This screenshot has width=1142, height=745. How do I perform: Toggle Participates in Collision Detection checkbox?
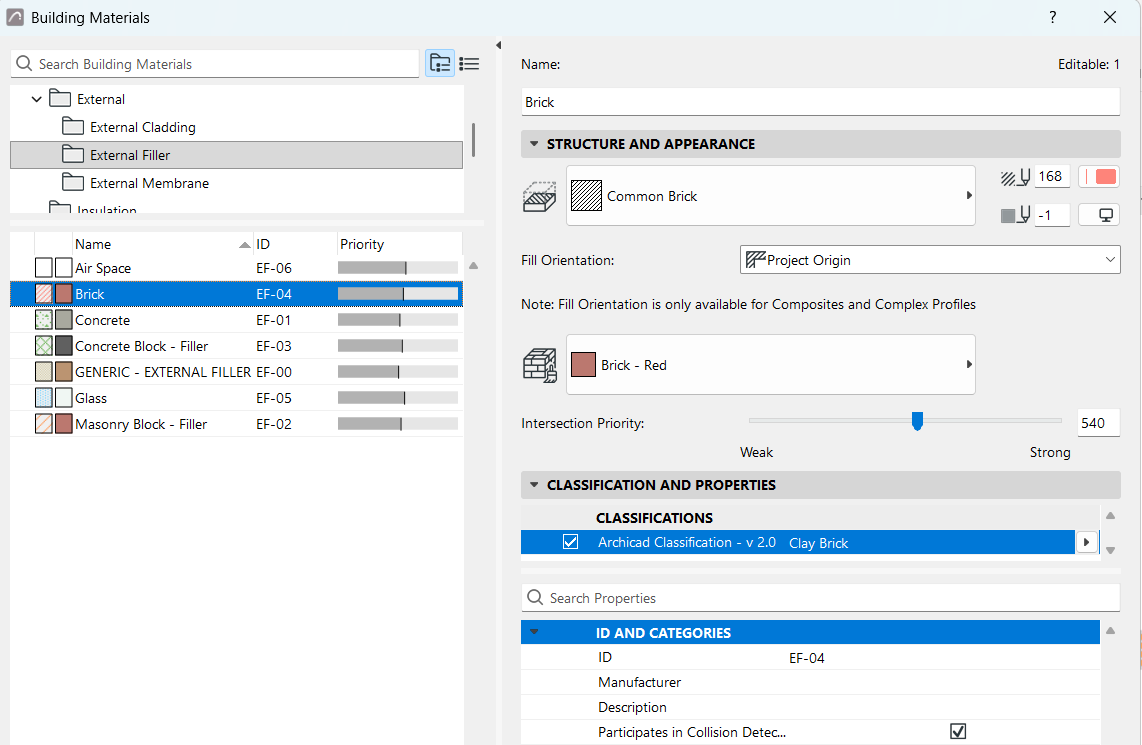(958, 731)
